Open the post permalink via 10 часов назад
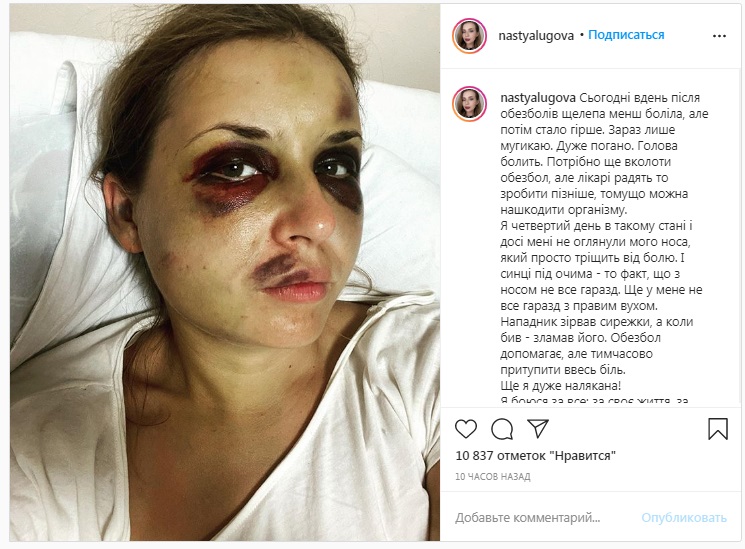This screenshot has height=549, width=745. pos(493,476)
